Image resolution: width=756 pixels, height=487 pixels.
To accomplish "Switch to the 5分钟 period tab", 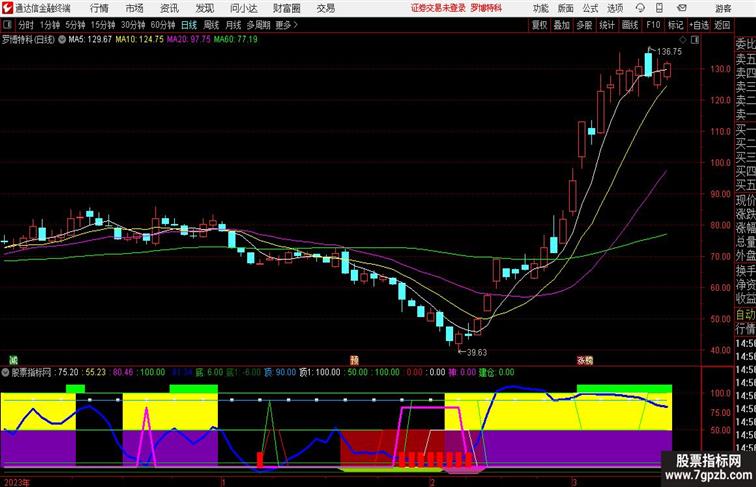I will [75, 25].
